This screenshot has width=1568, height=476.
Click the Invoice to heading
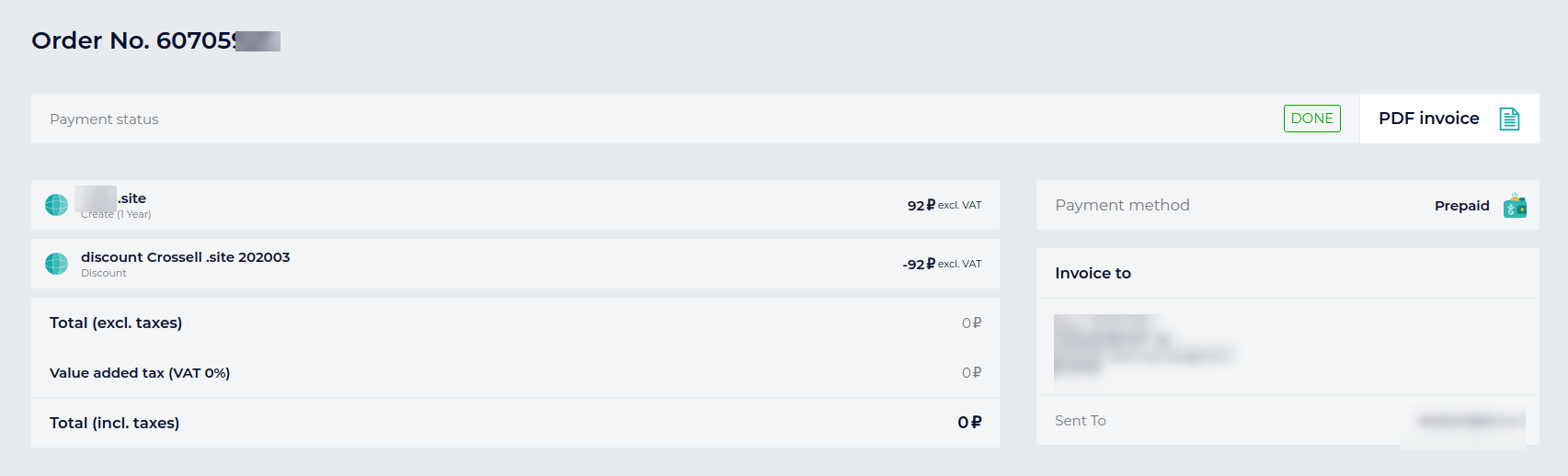point(1093,273)
